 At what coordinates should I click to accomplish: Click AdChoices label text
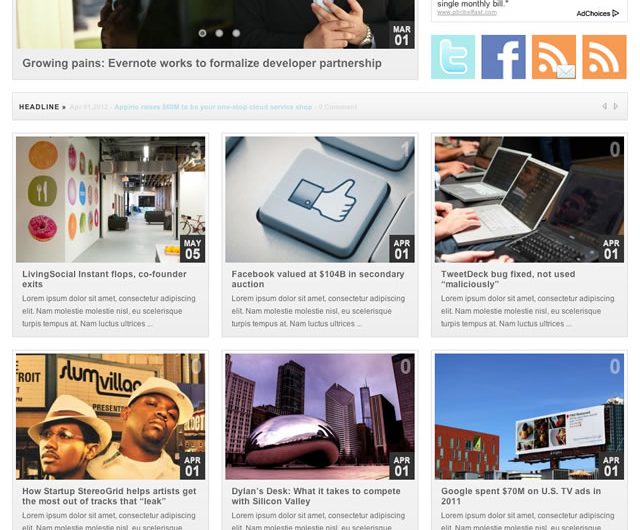tap(593, 13)
